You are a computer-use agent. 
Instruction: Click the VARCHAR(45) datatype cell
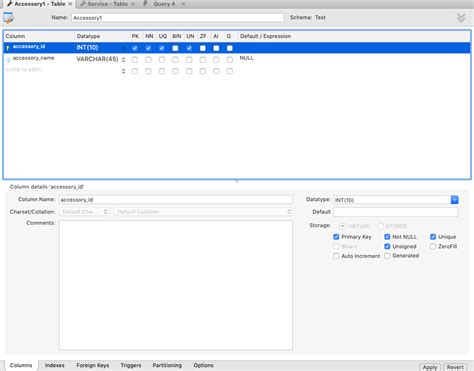97,59
